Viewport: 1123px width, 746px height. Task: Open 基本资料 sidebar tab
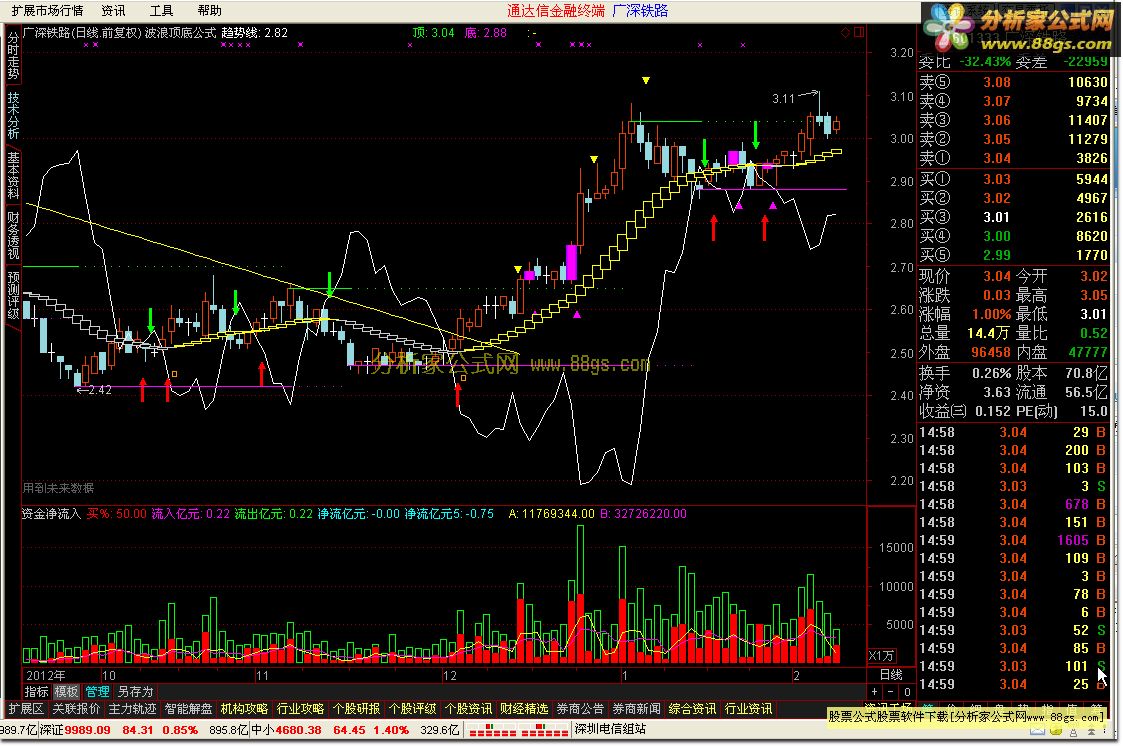pyautogui.click(x=14, y=175)
